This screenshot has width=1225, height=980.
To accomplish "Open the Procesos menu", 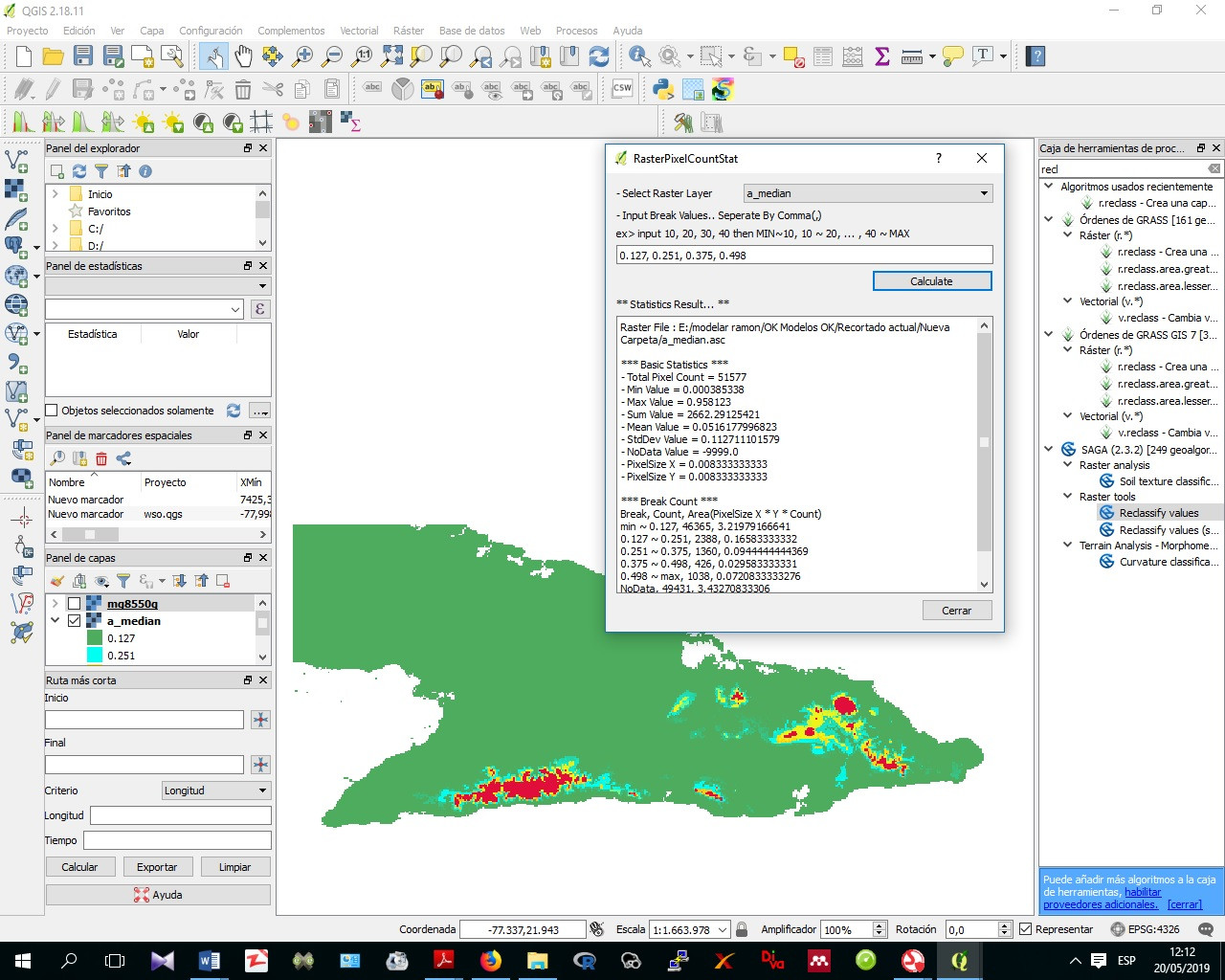I will (x=577, y=31).
